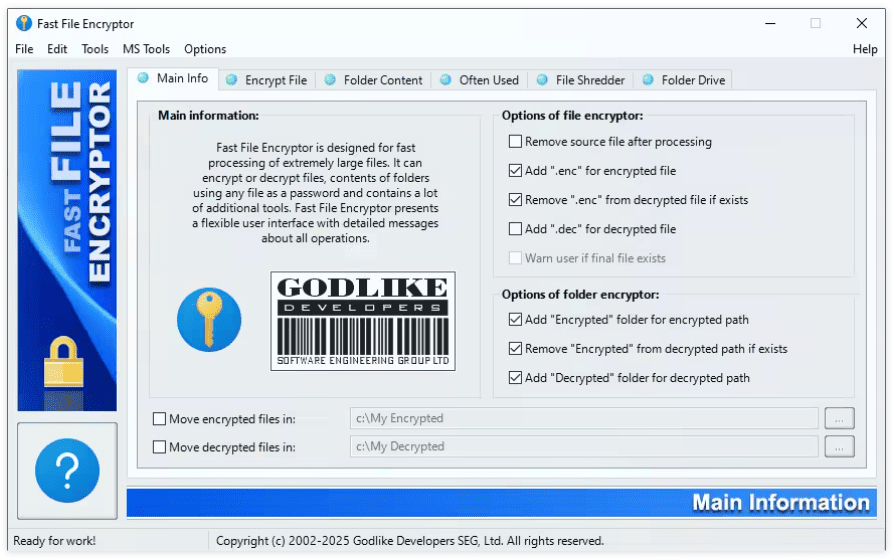The height and width of the screenshot is (560, 894).
Task: Click the copyright text in status bar
Action: point(409,541)
